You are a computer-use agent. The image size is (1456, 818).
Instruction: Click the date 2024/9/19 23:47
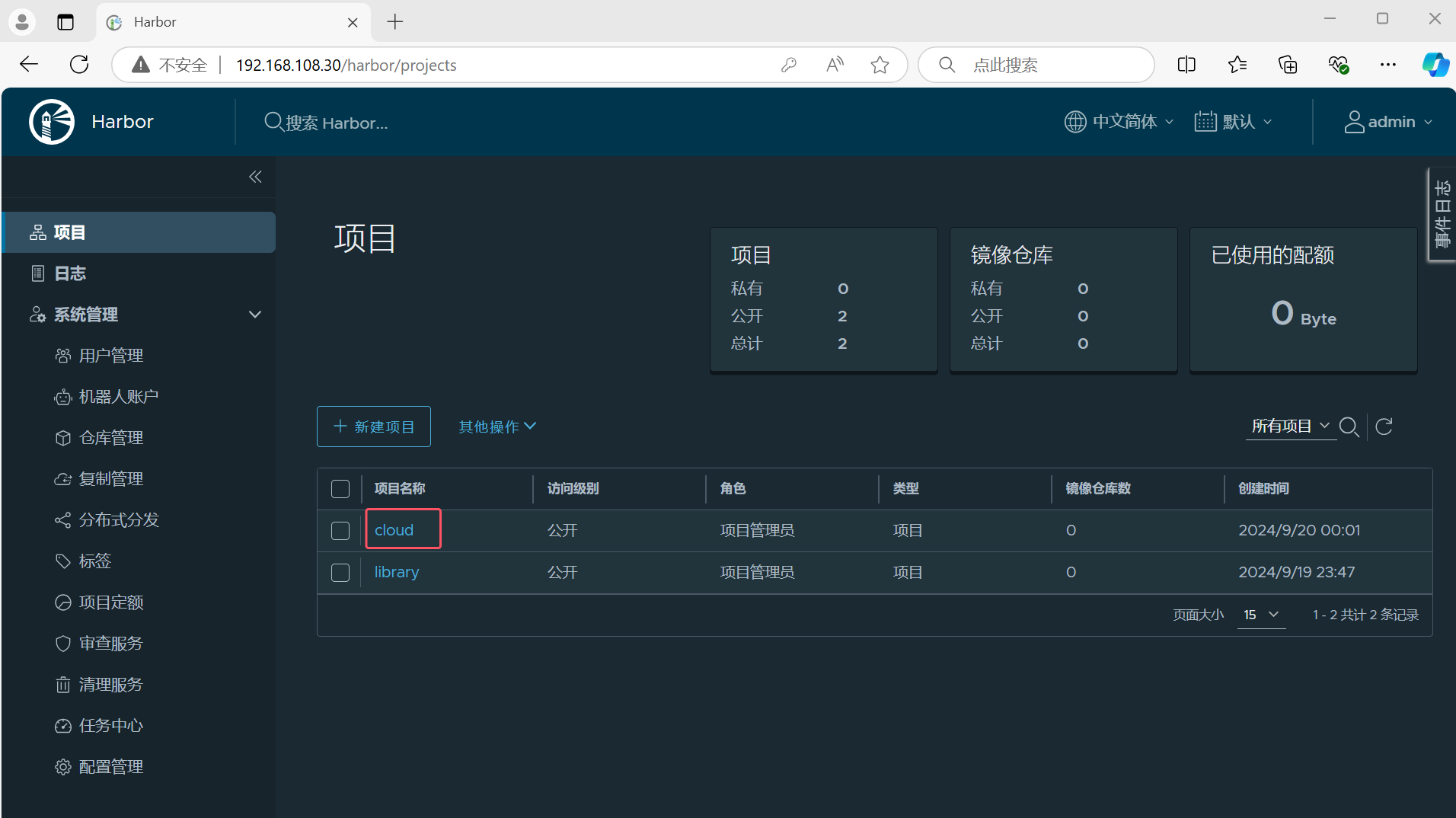[1297, 572]
